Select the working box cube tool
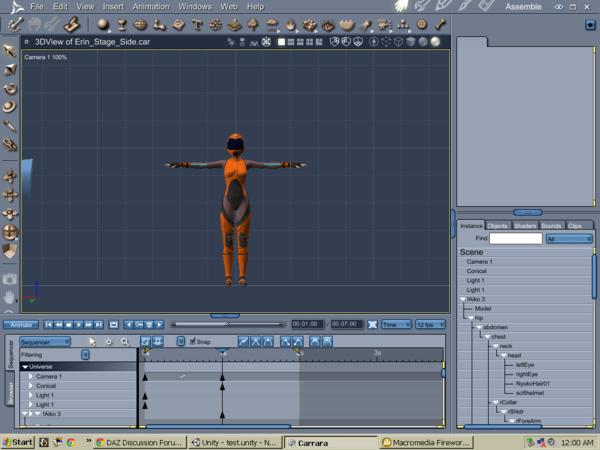This screenshot has width=600, height=450. pyautogui.click(x=10, y=251)
